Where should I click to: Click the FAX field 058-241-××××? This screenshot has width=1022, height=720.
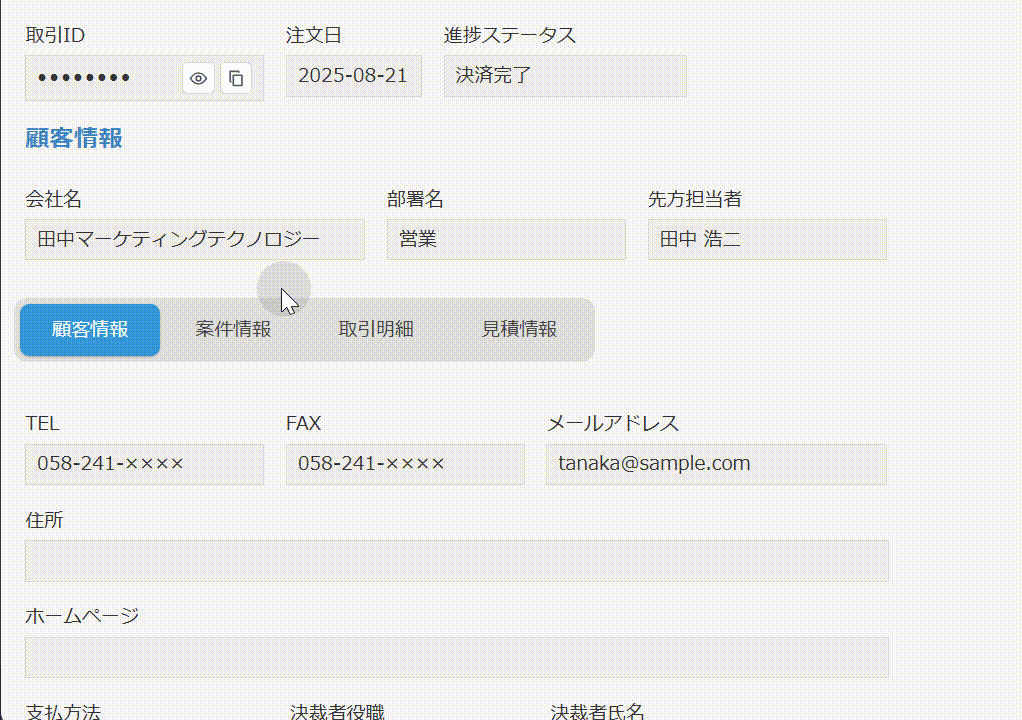(405, 464)
